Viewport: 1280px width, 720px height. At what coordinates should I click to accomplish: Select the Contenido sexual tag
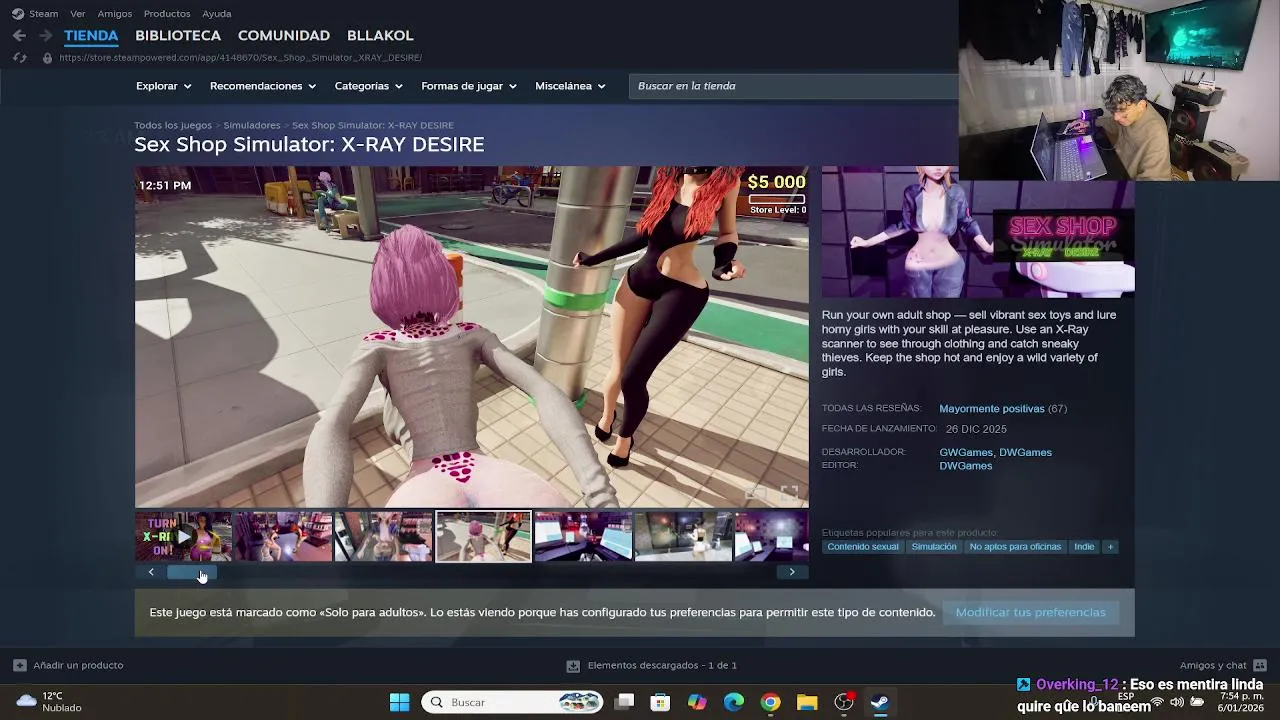point(863,547)
